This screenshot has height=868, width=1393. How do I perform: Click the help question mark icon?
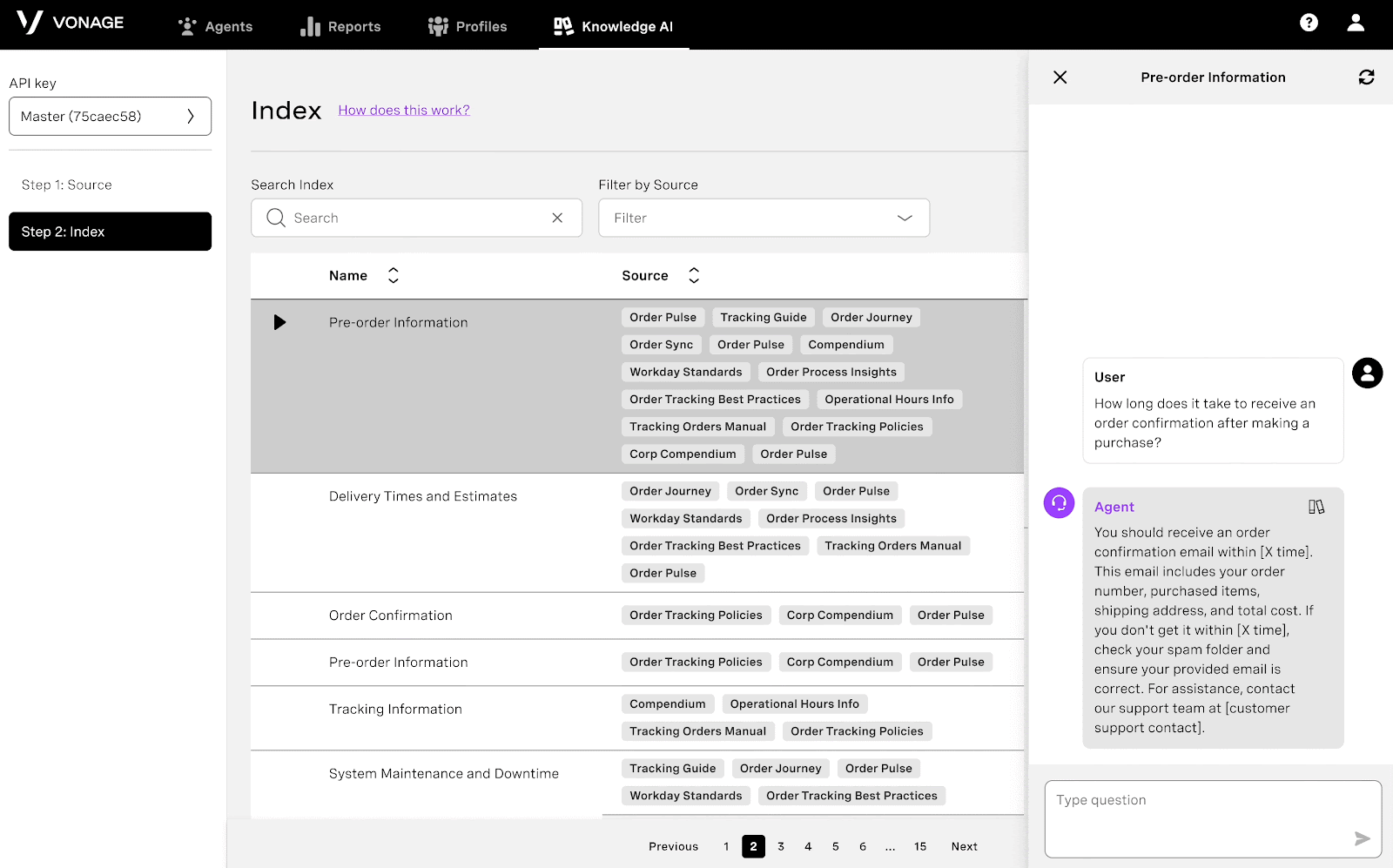coord(1309,23)
